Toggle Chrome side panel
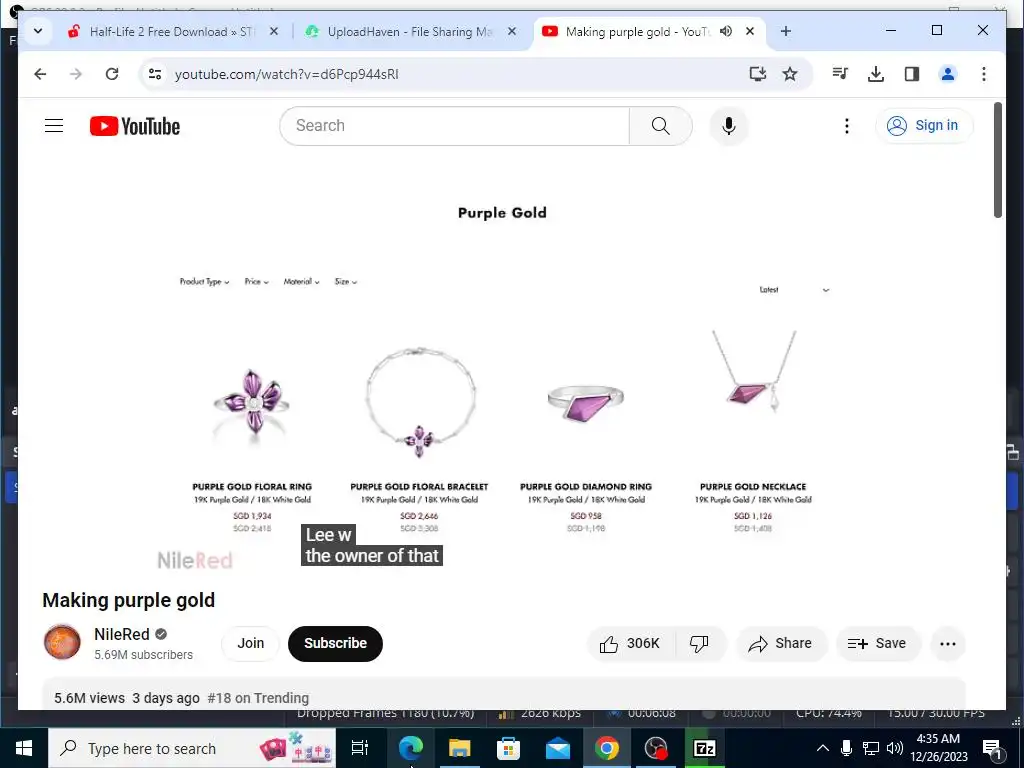1024x768 pixels. (x=912, y=74)
